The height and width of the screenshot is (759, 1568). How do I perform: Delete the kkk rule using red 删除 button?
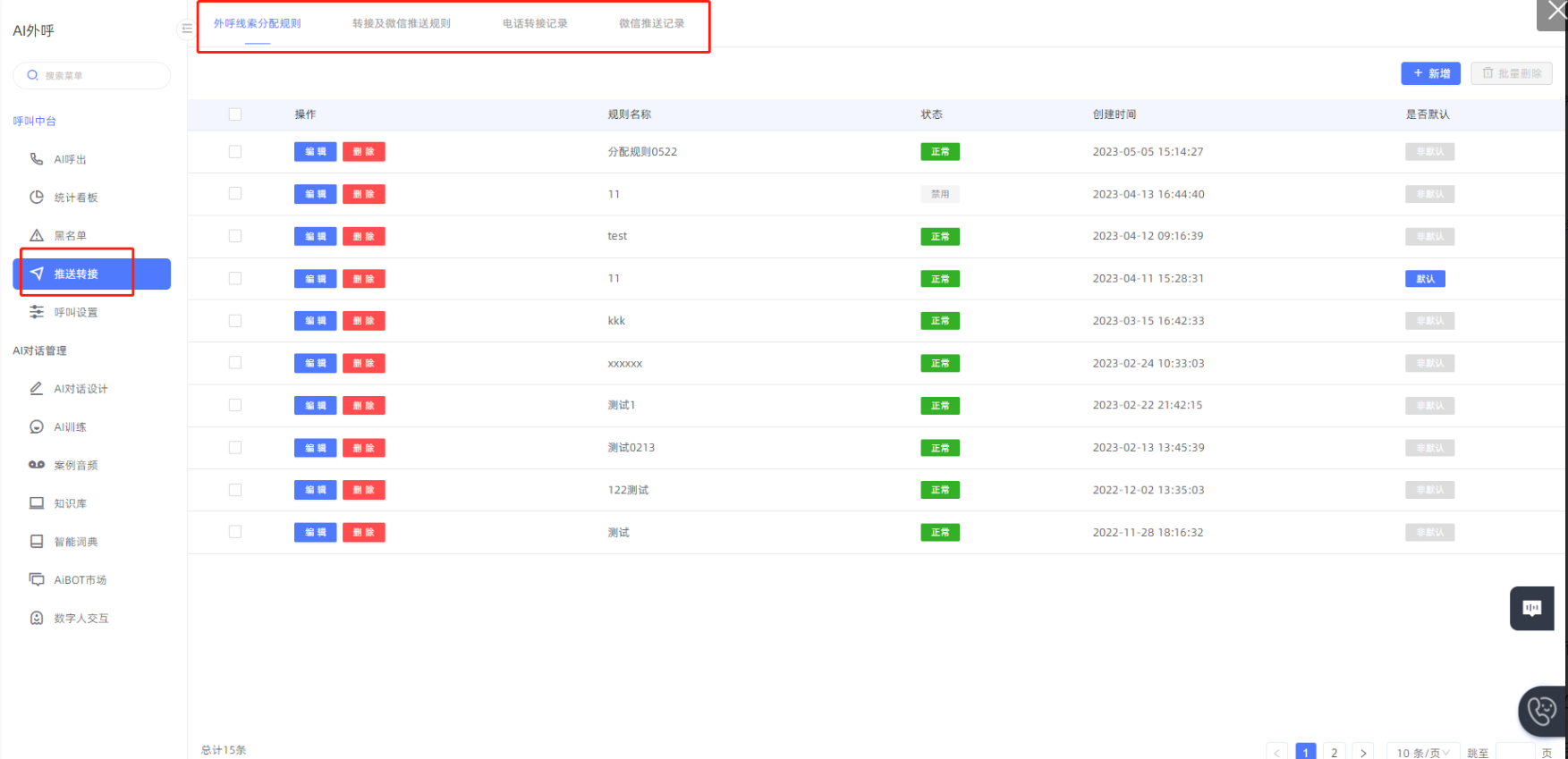click(x=363, y=321)
